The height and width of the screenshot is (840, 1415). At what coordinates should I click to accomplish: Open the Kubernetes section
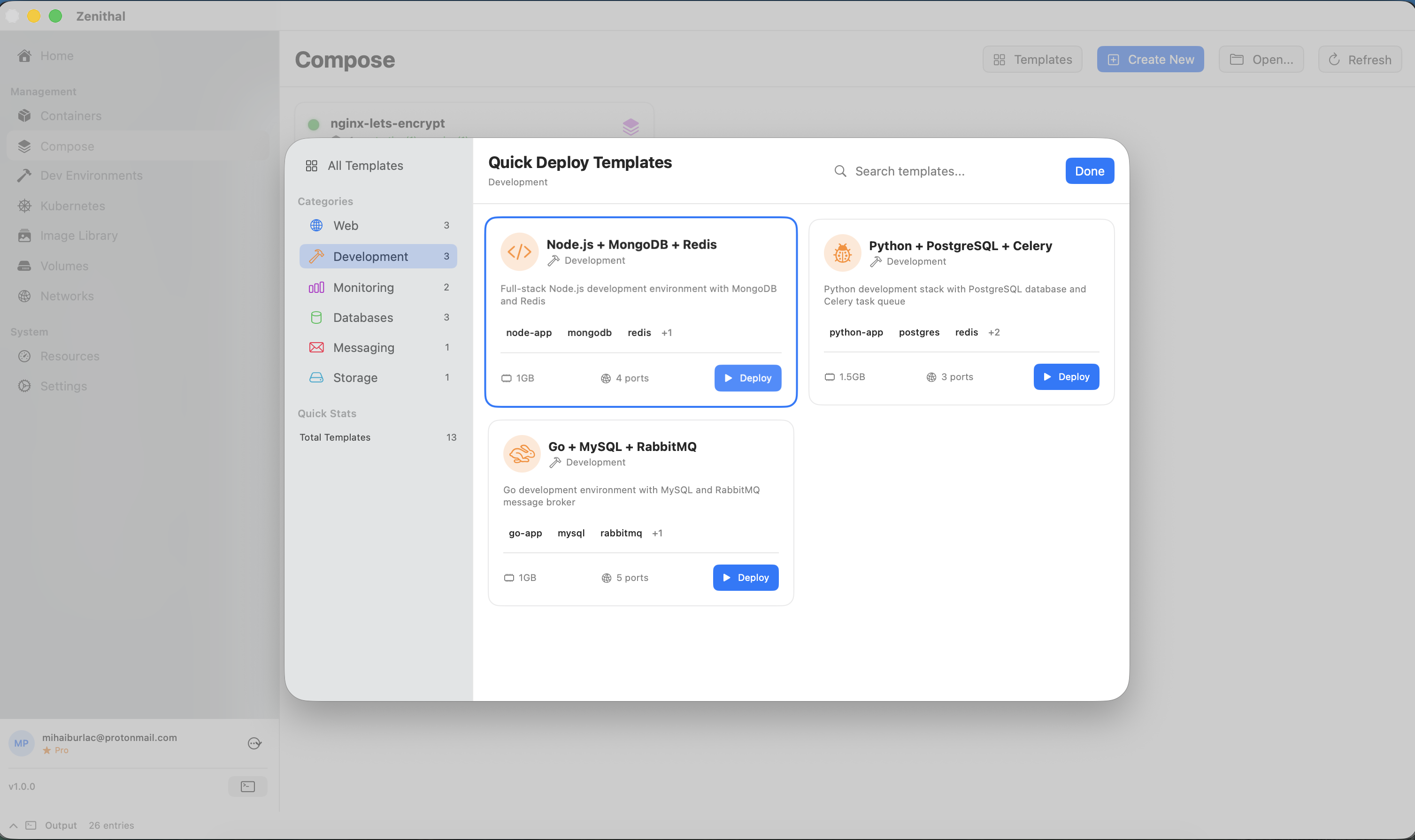click(x=72, y=206)
